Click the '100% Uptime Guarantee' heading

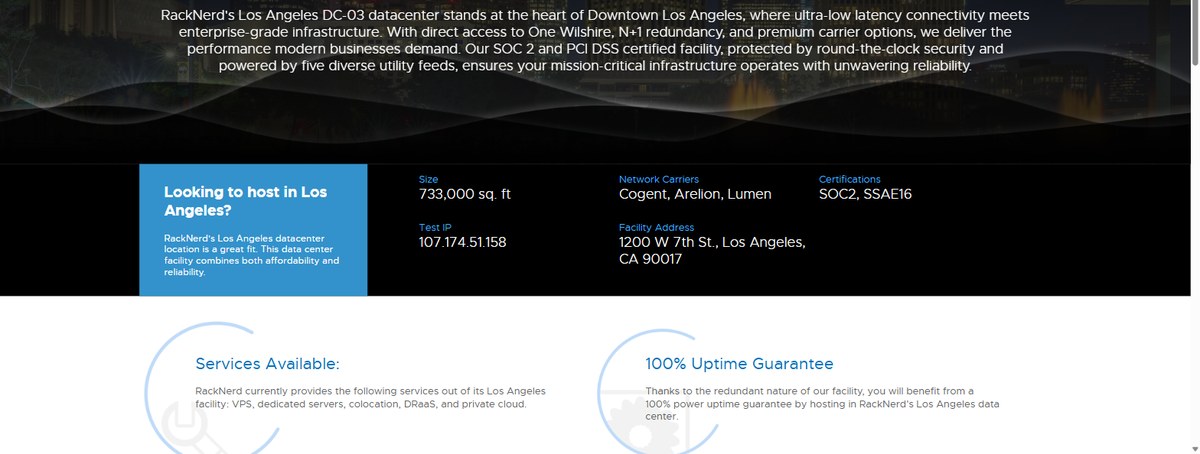[739, 364]
